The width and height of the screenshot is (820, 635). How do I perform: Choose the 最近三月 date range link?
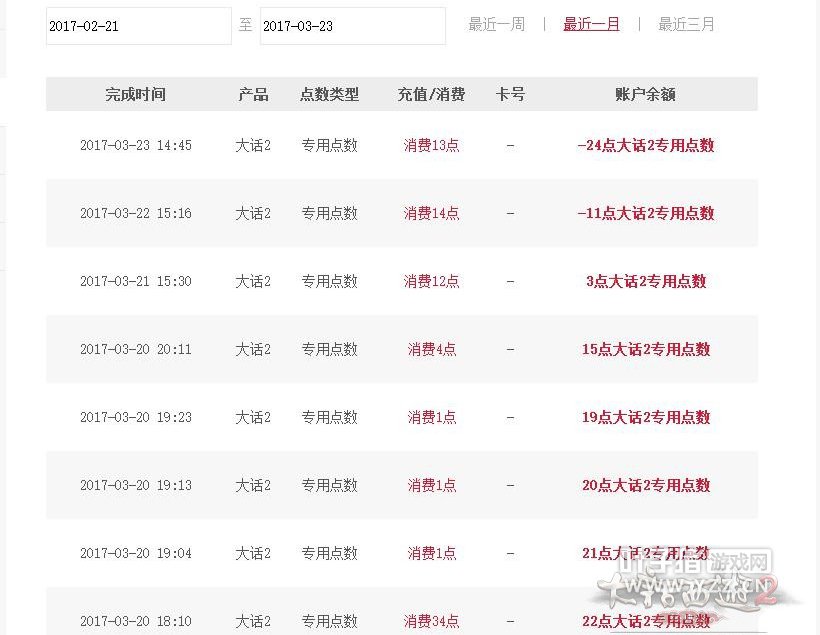(x=686, y=24)
